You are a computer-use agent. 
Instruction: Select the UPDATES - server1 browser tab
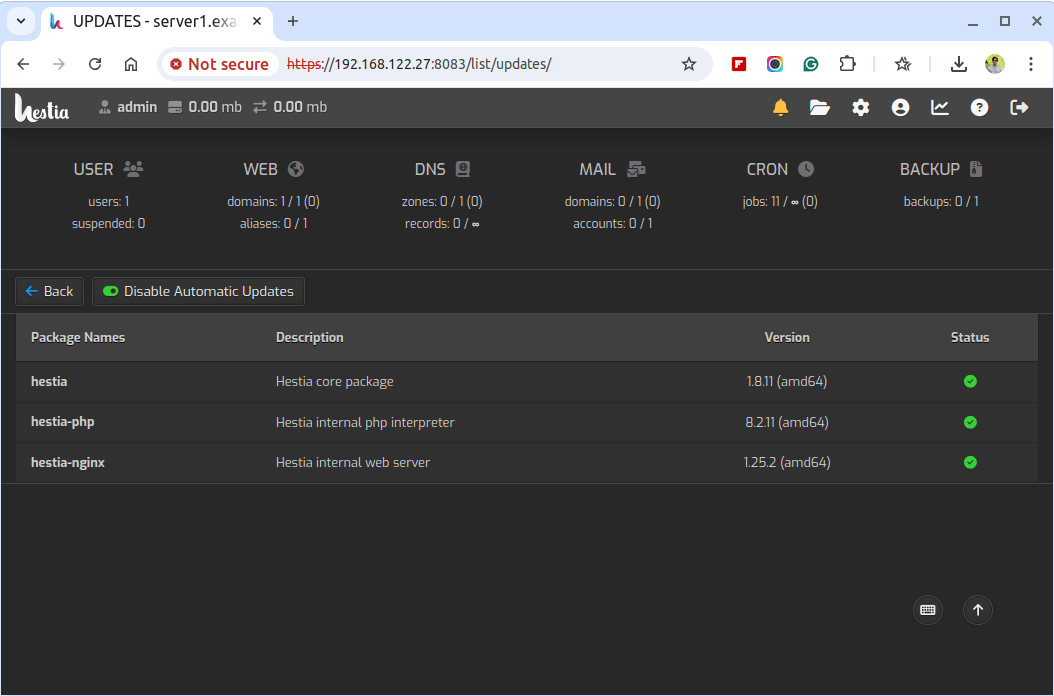click(x=157, y=22)
